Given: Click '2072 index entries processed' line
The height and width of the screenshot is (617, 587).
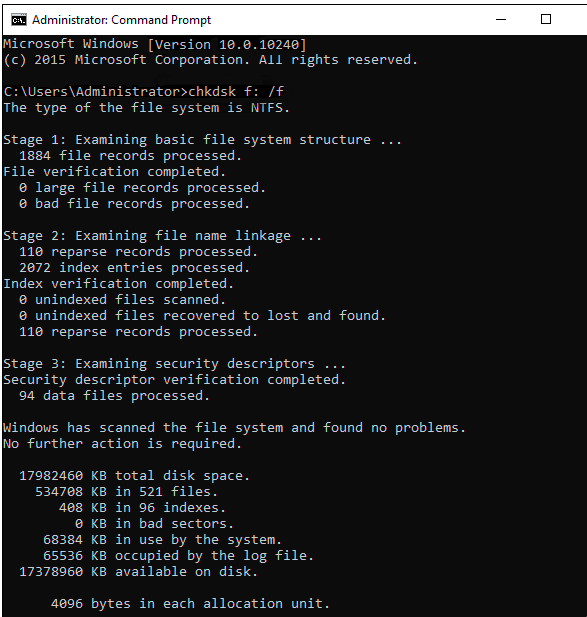Looking at the screenshot, I should click(x=134, y=268).
